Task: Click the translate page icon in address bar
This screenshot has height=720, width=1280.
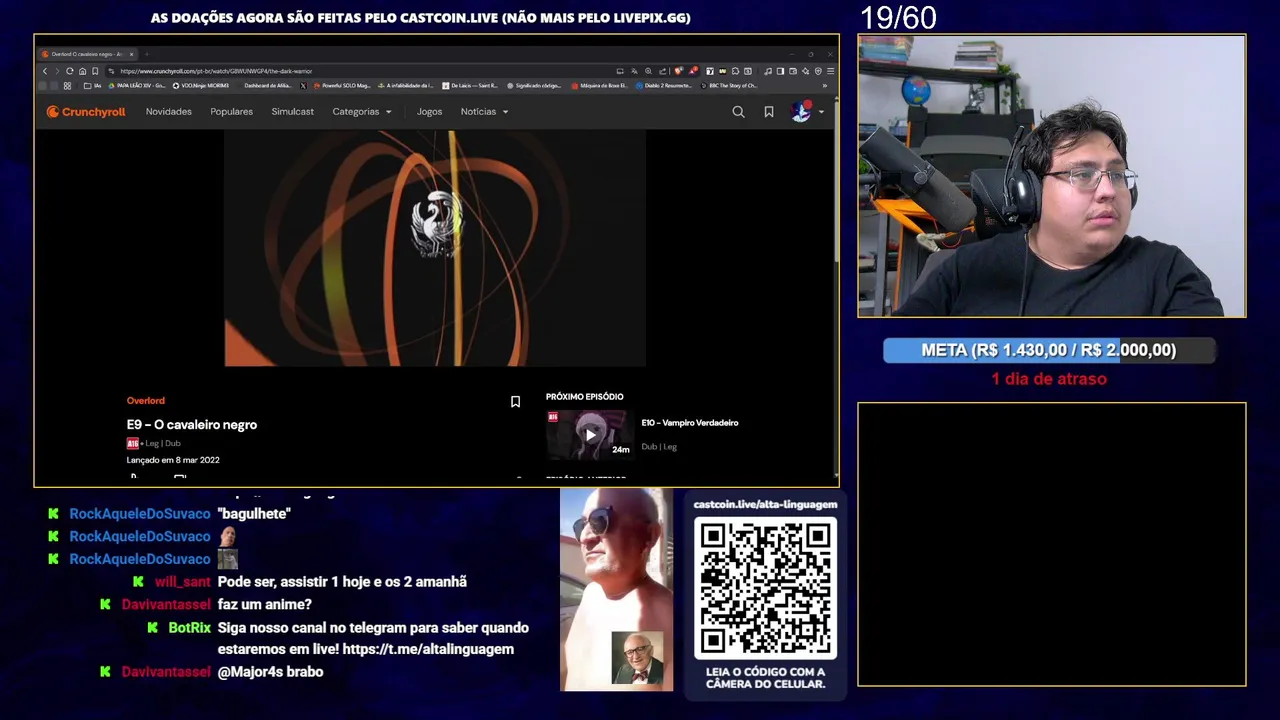Action: tap(634, 71)
